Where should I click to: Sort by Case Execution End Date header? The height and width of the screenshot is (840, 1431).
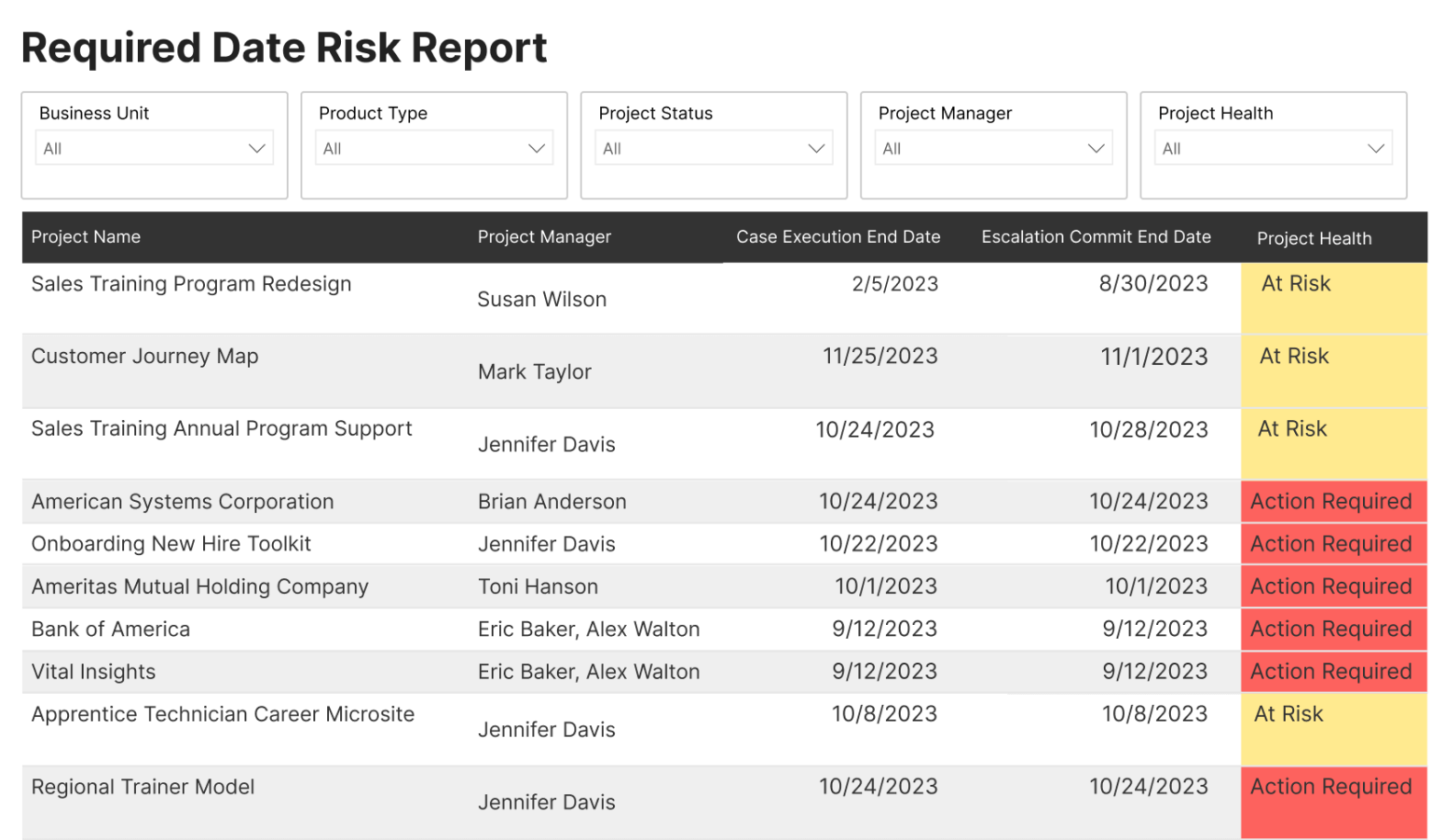[x=838, y=237]
